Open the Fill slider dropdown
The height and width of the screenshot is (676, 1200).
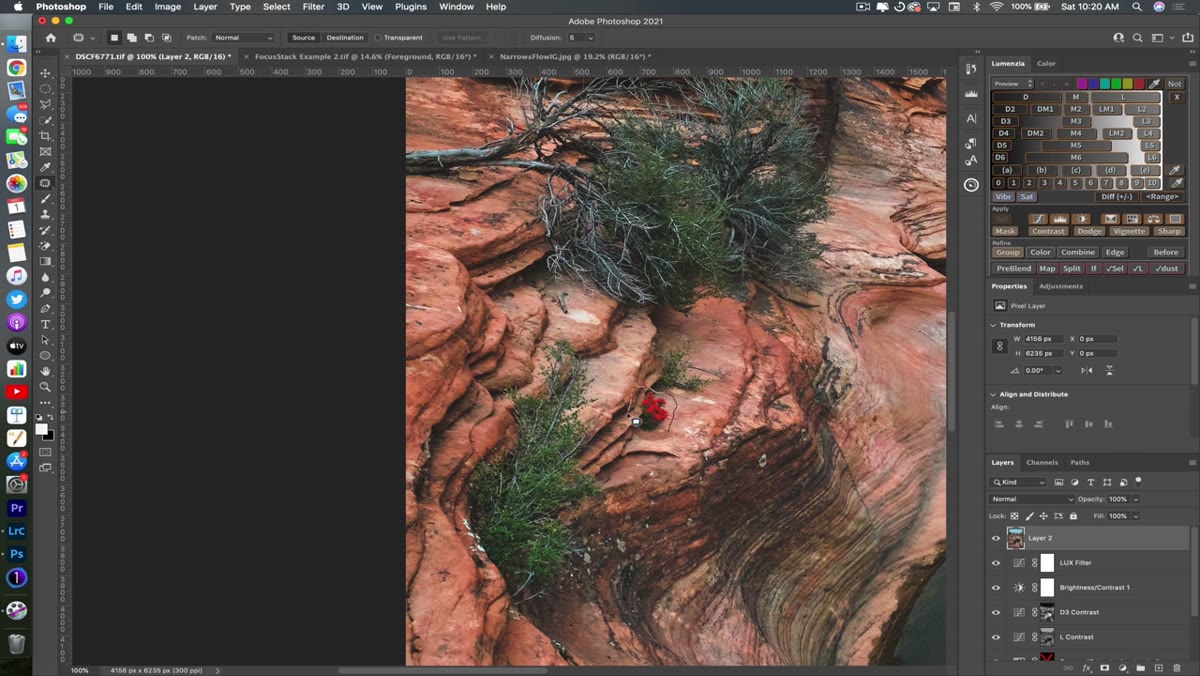[x=1136, y=516]
